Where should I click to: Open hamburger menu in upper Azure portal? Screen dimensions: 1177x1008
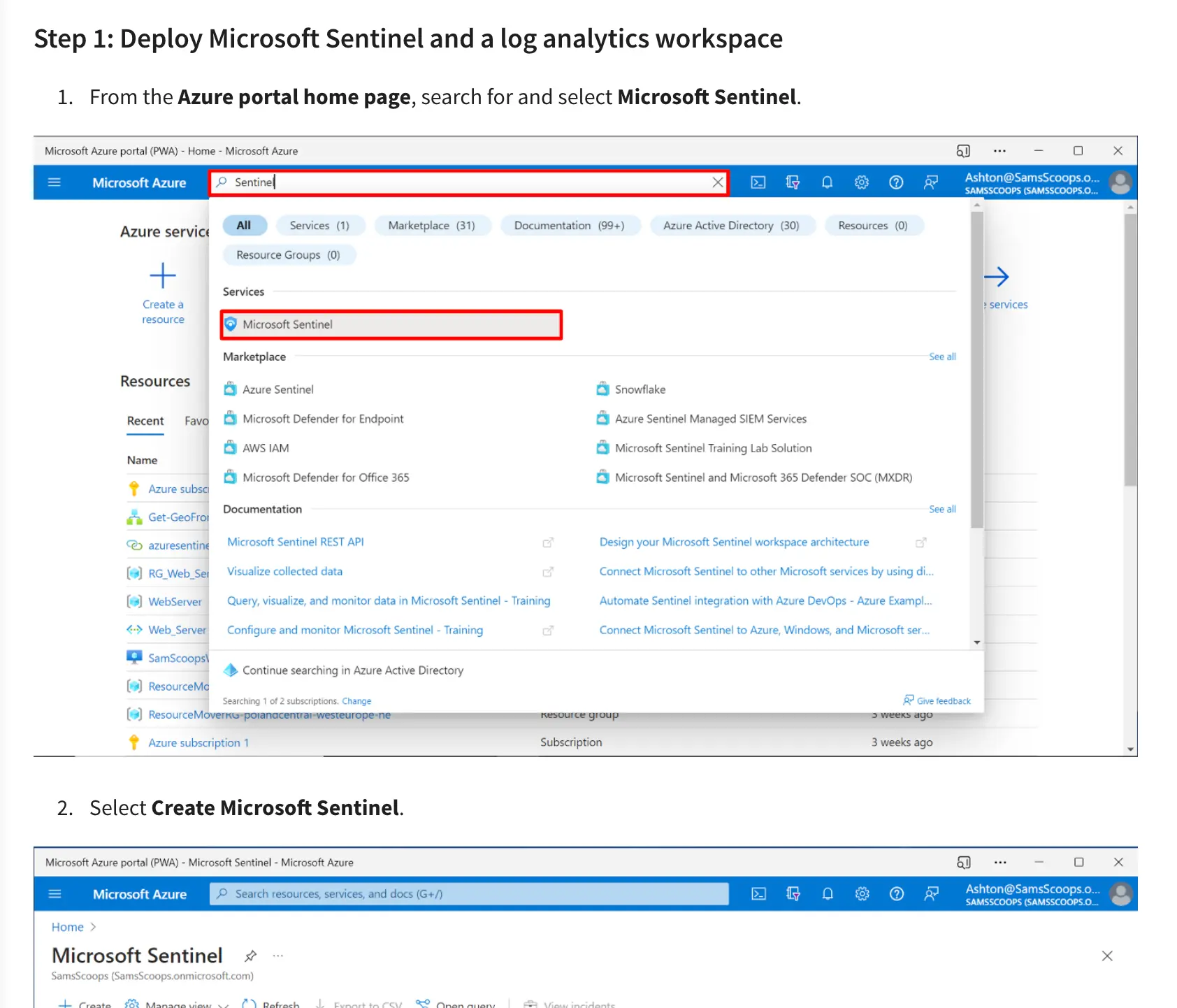pos(55,182)
